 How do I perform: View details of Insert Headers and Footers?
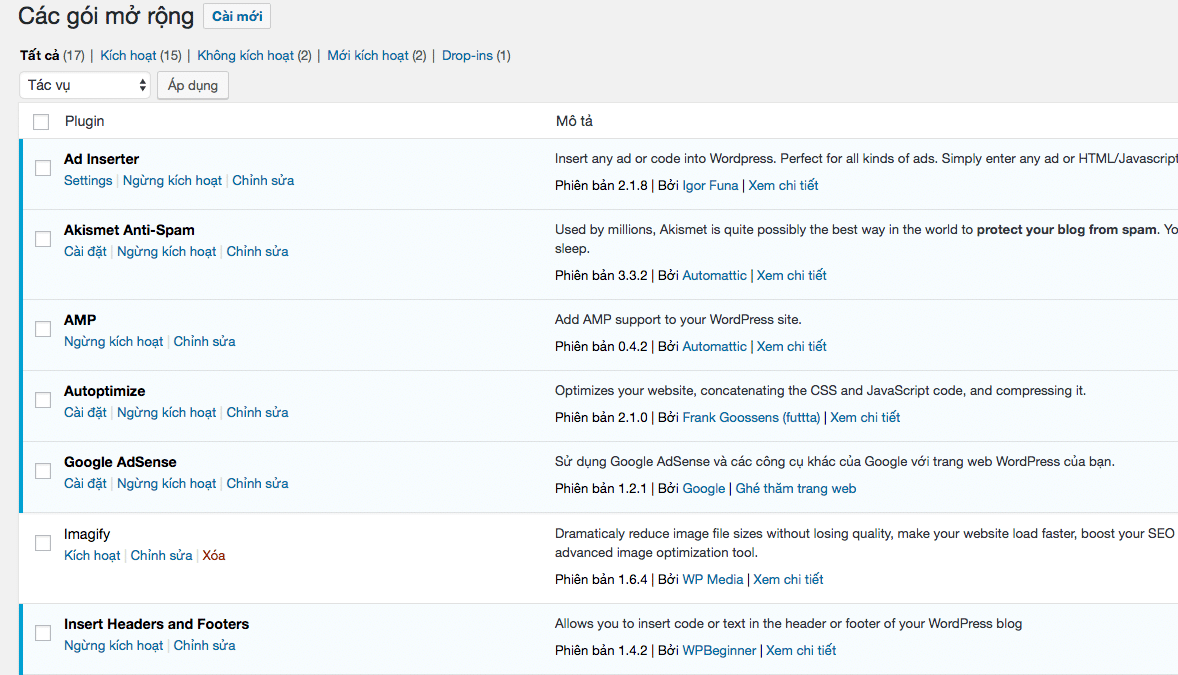click(800, 651)
